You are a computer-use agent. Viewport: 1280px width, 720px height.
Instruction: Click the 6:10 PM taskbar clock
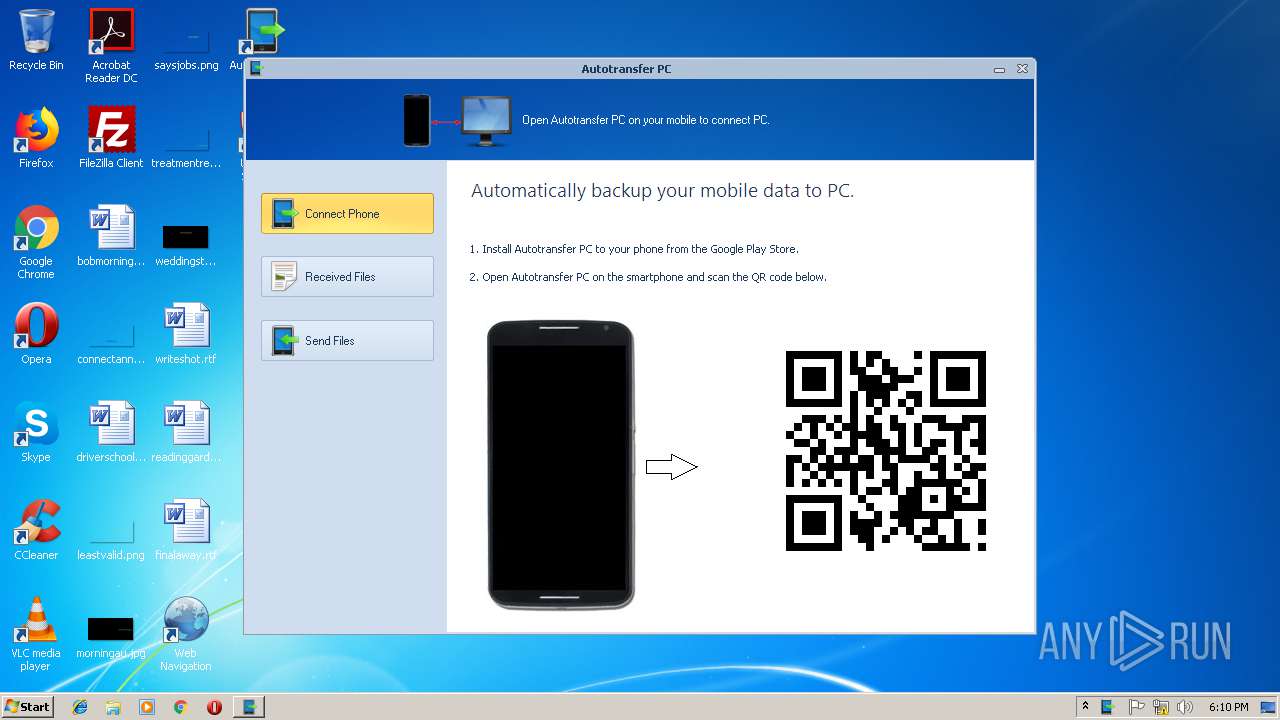(1228, 707)
